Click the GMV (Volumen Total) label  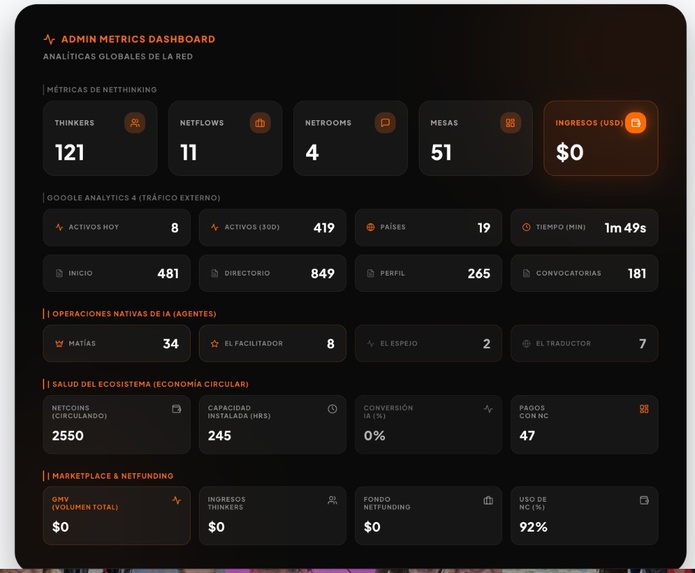[85, 503]
